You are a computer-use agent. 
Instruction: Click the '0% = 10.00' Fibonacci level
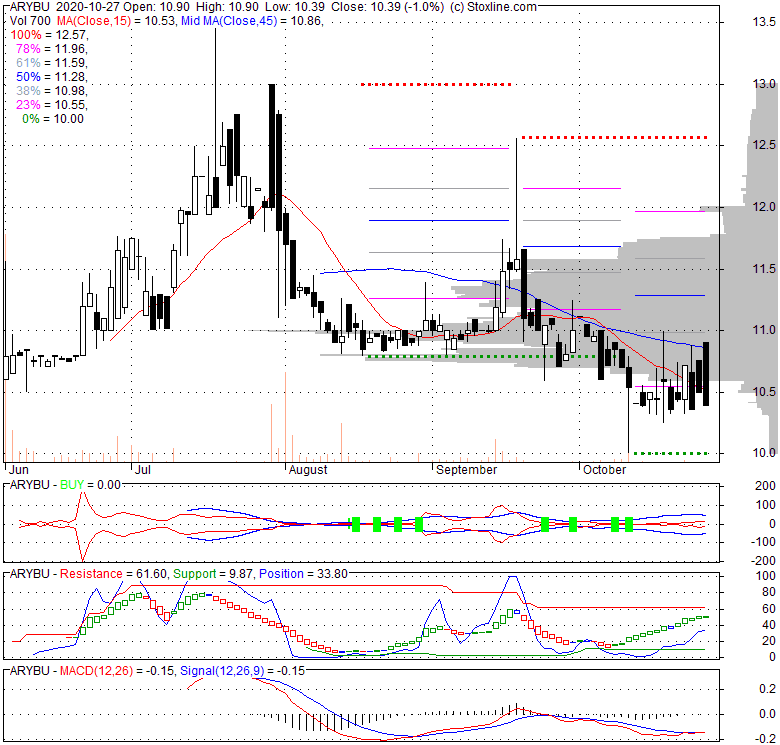click(53, 118)
